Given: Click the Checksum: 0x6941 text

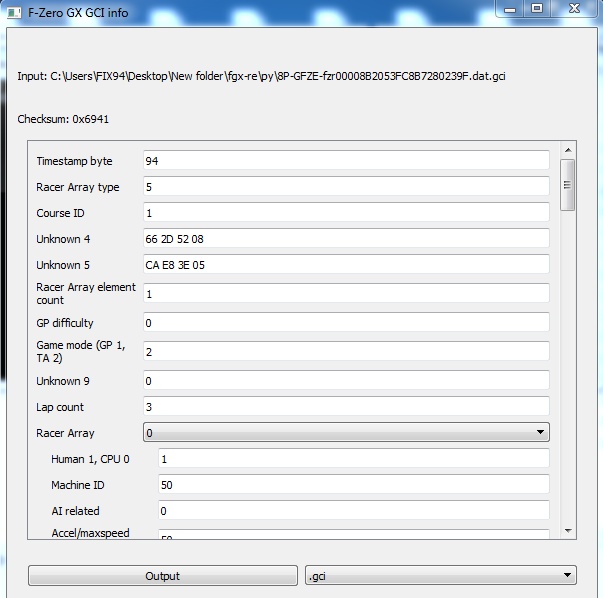Looking at the screenshot, I should click(63, 119).
